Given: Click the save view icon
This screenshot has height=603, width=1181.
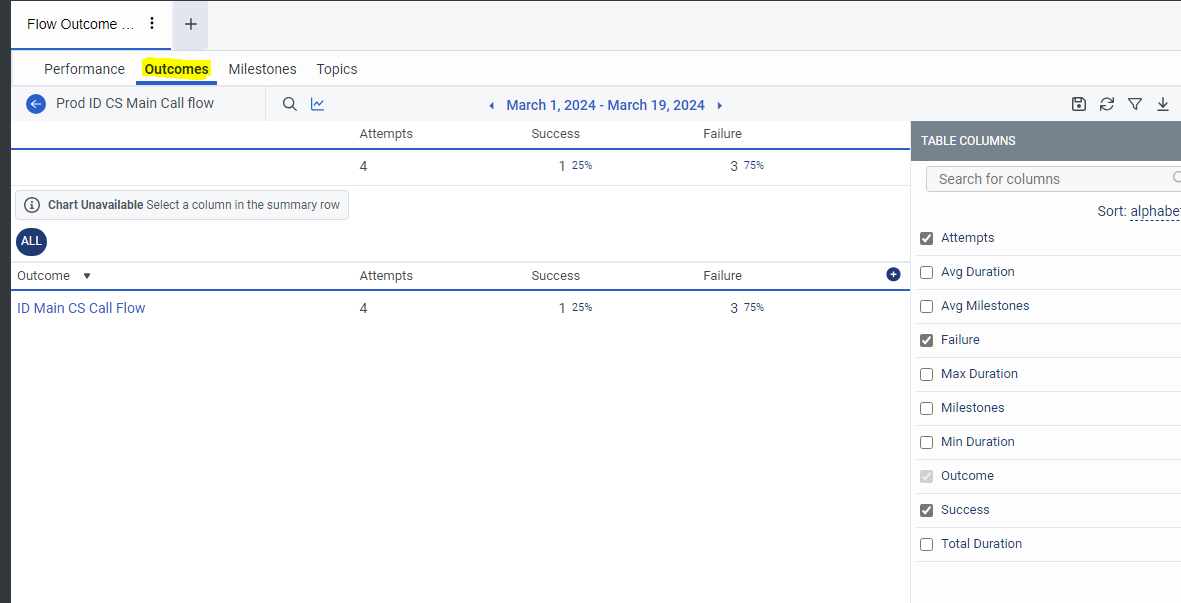Looking at the screenshot, I should (x=1079, y=104).
